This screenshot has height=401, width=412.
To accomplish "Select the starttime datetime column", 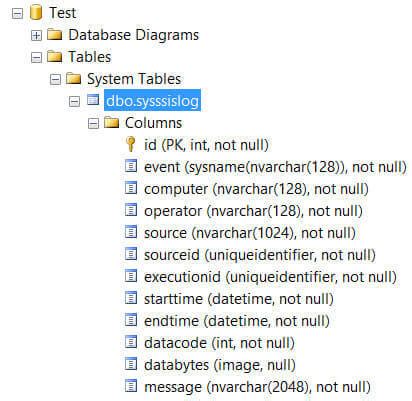I will point(239,299).
